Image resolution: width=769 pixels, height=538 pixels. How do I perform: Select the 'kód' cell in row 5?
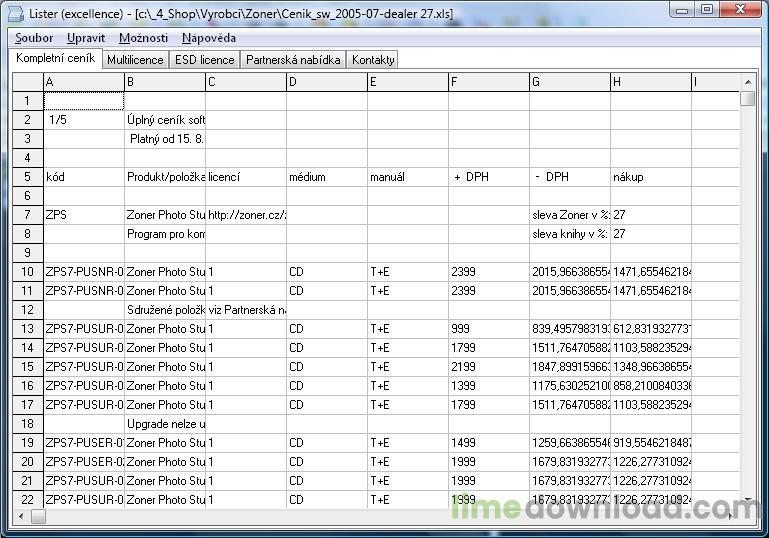pos(84,177)
